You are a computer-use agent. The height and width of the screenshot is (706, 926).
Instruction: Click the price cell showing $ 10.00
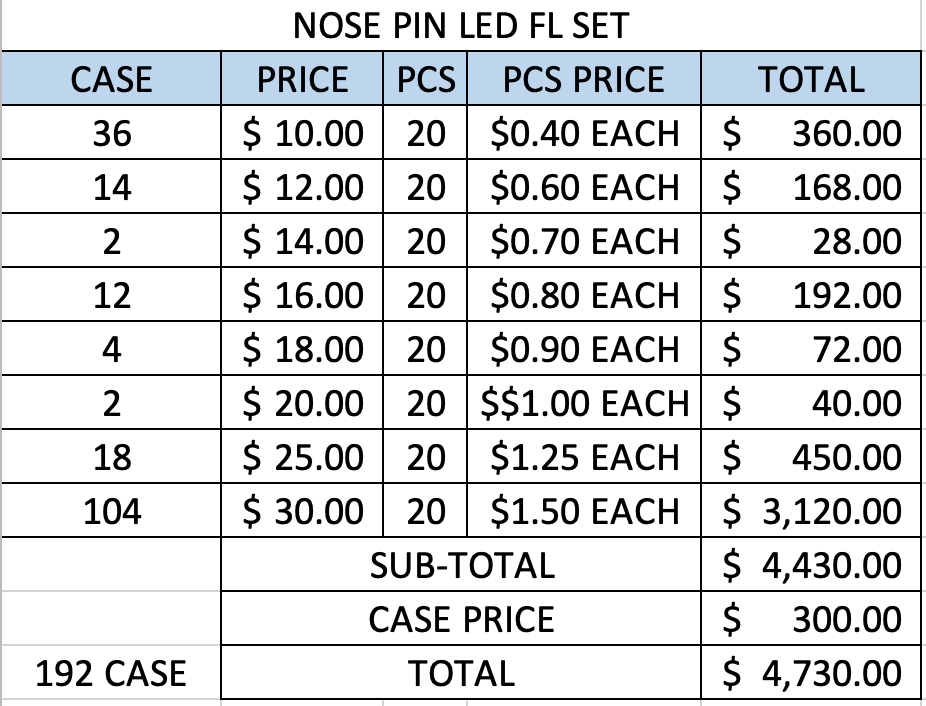coord(303,133)
